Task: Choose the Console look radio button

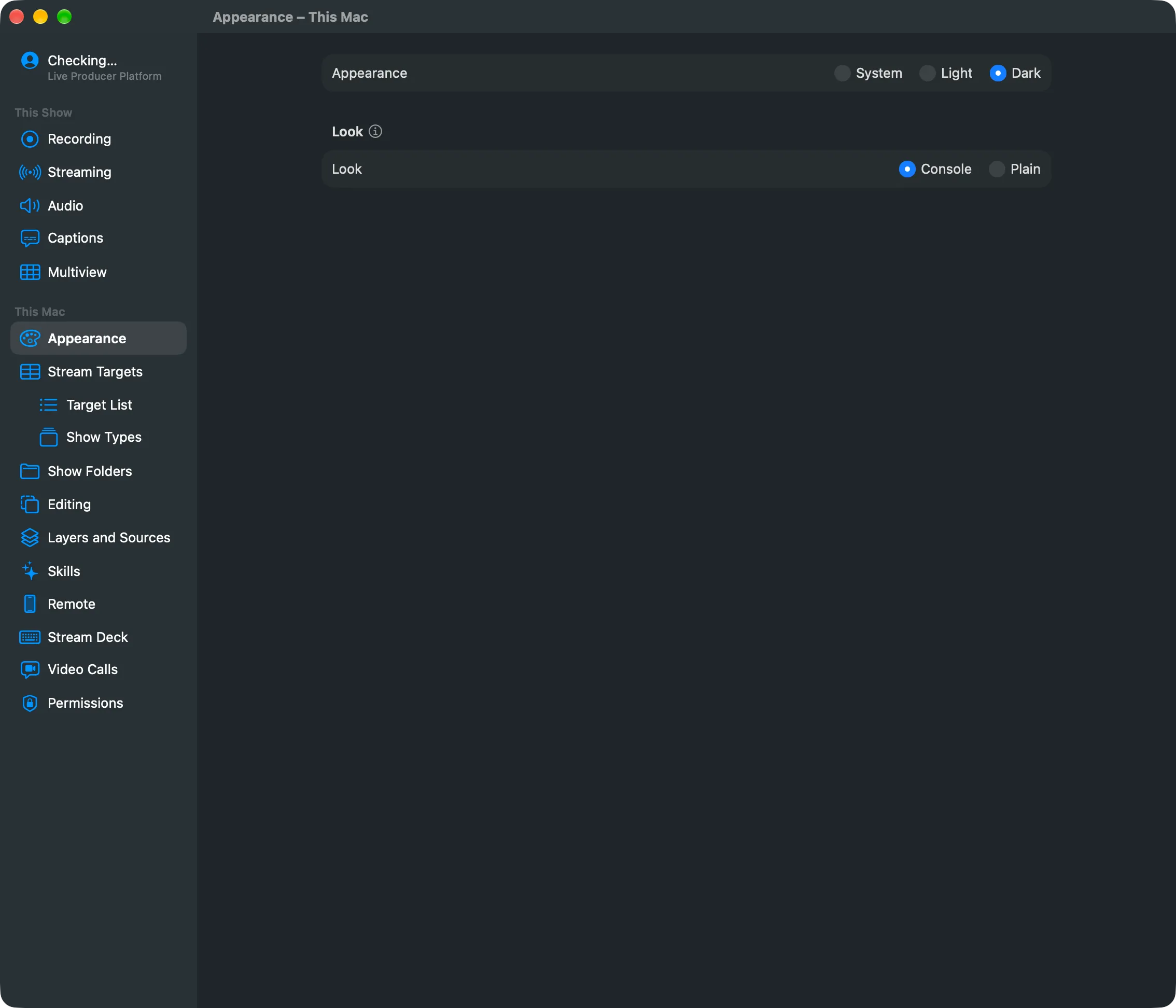Action: (907, 169)
